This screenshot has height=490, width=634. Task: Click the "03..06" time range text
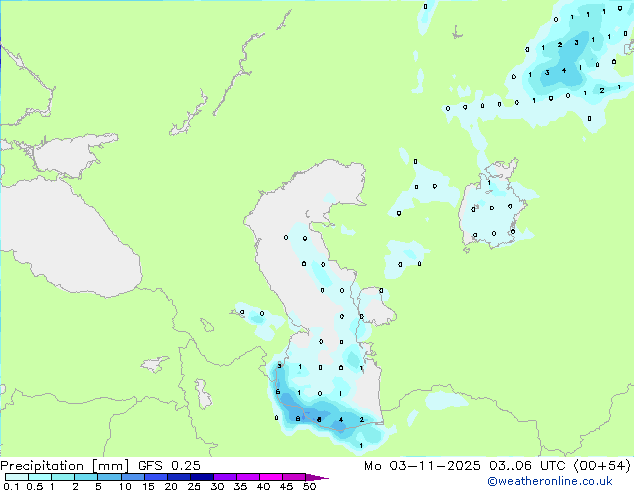click(510, 466)
